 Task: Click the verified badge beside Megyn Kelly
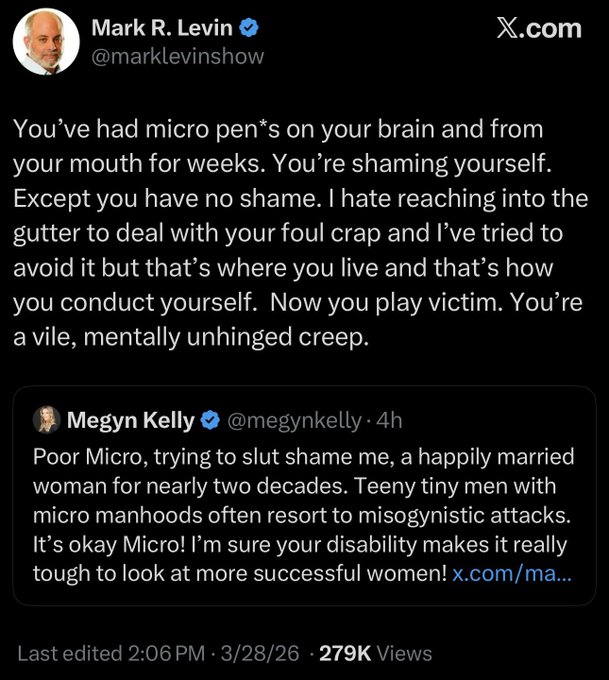pos(209,421)
